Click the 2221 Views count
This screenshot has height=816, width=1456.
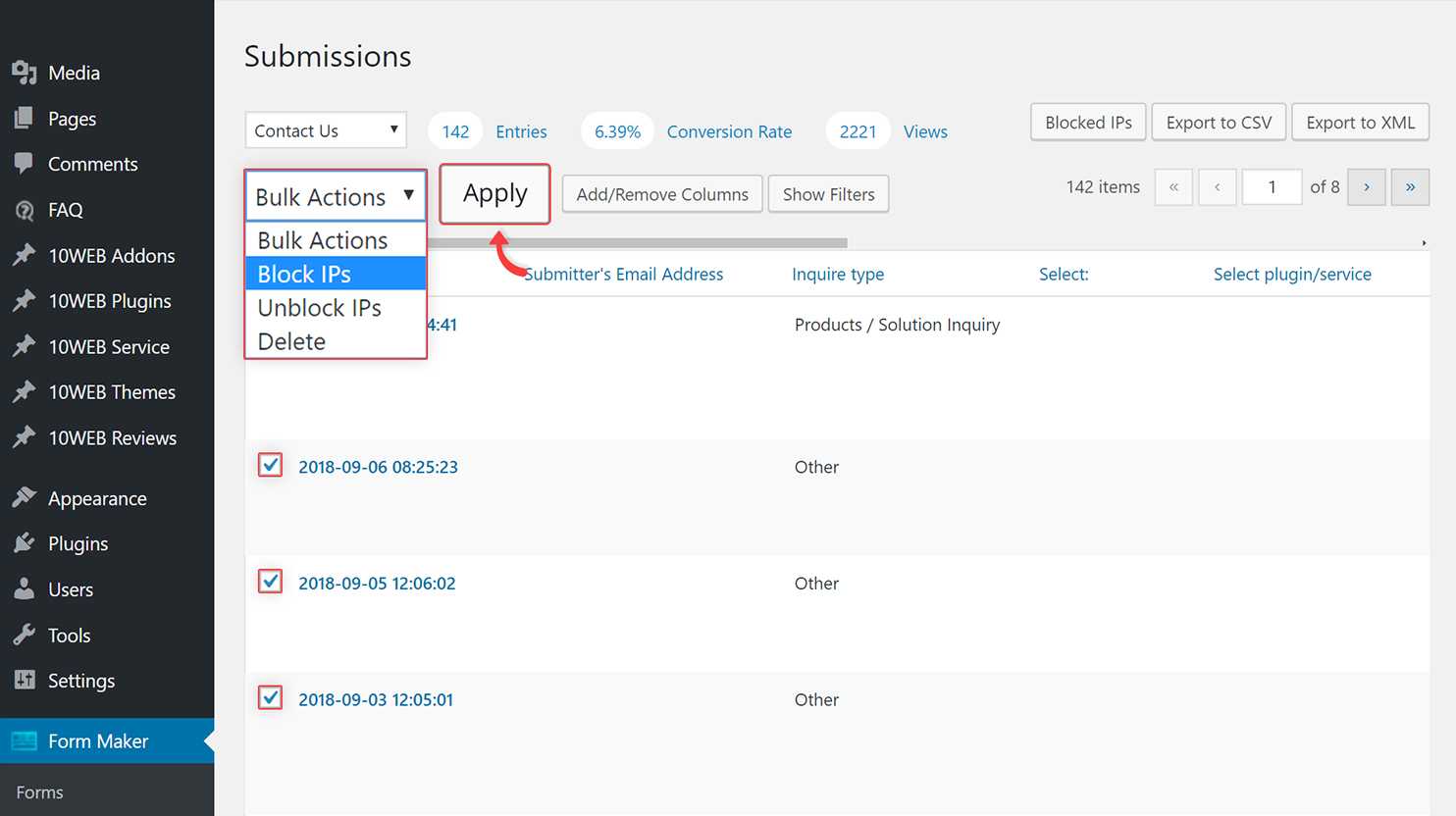coord(858,131)
